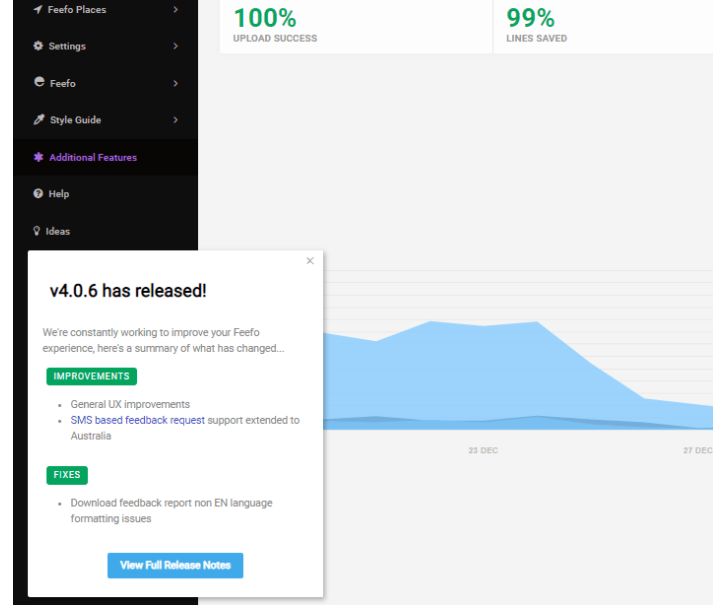Screen dimensions: 723x609
Task: Open the Help menu item
Action: 106,194
